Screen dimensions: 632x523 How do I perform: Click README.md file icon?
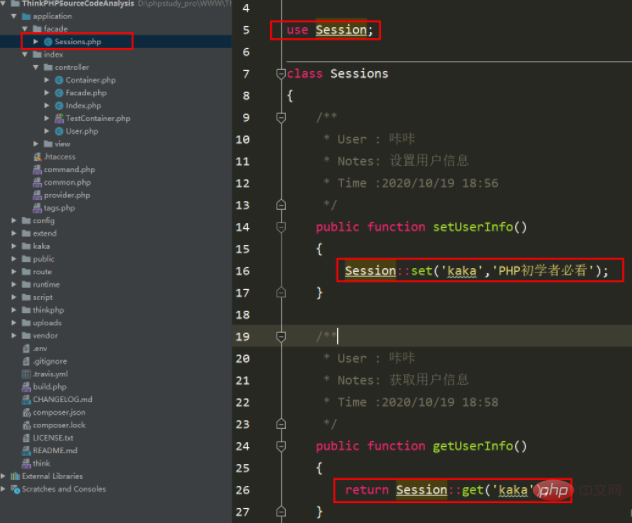(x=27, y=450)
